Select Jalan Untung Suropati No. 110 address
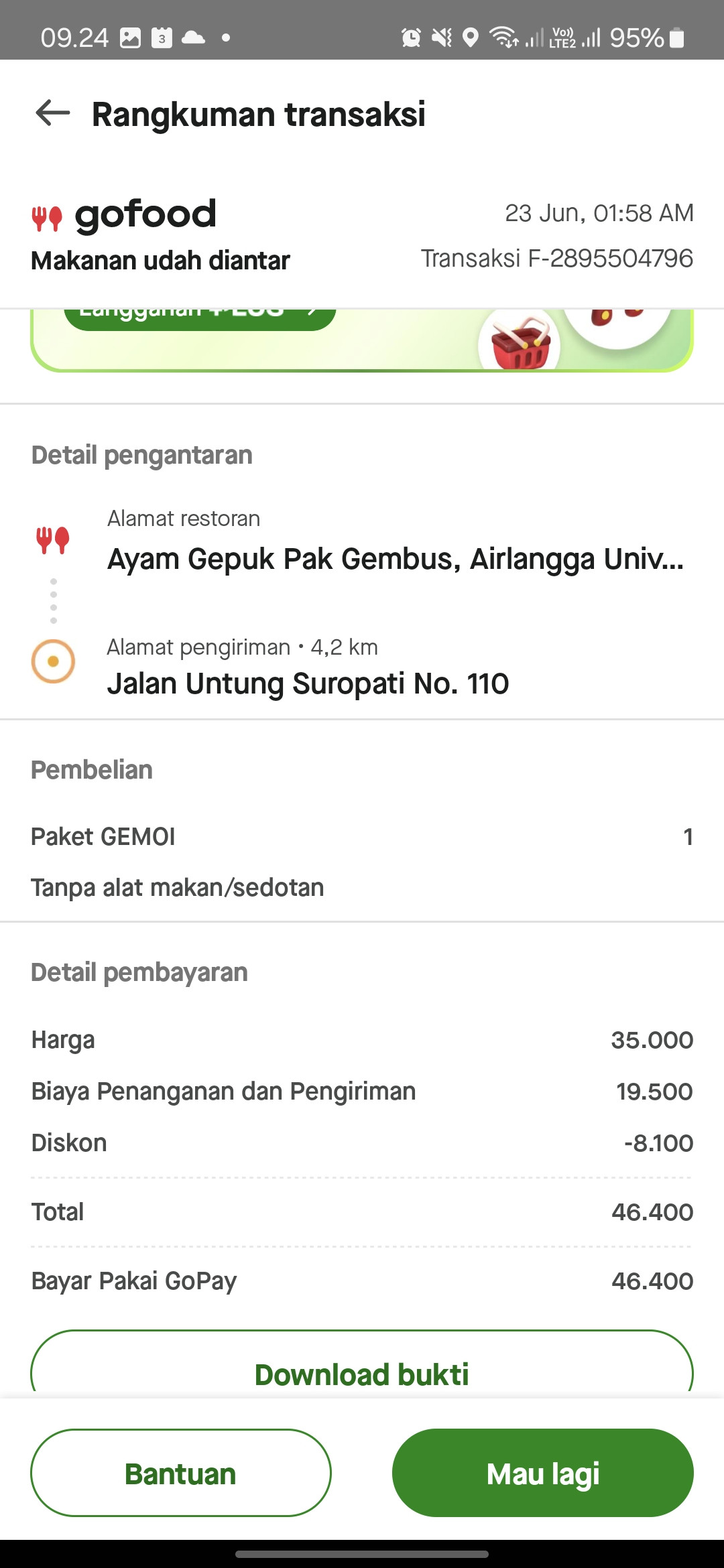The height and width of the screenshot is (1568, 724). 308,684
